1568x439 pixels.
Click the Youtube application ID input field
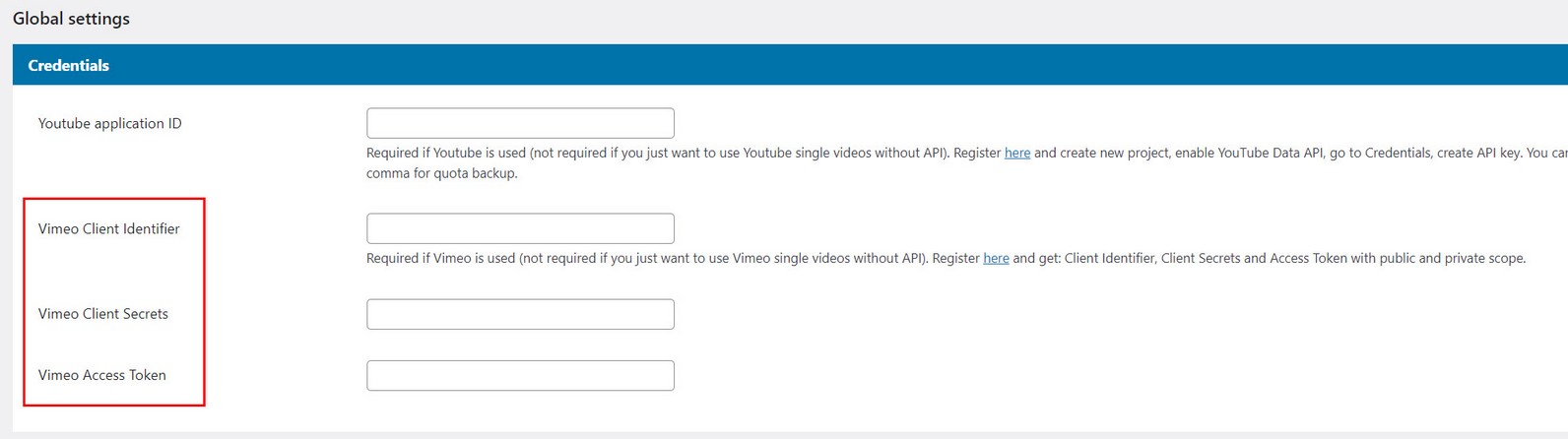520,123
